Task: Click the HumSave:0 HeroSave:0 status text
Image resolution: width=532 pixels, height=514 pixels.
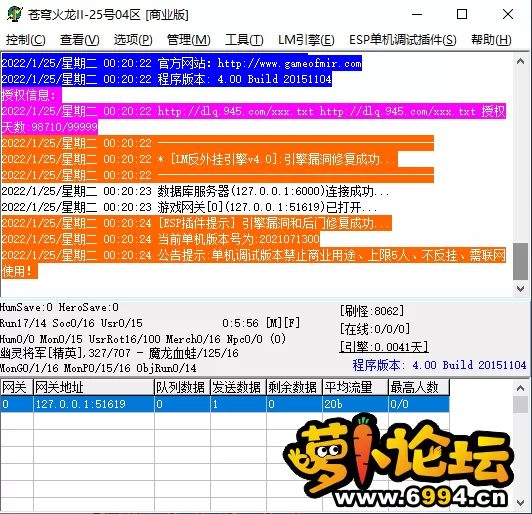Action: 59,307
